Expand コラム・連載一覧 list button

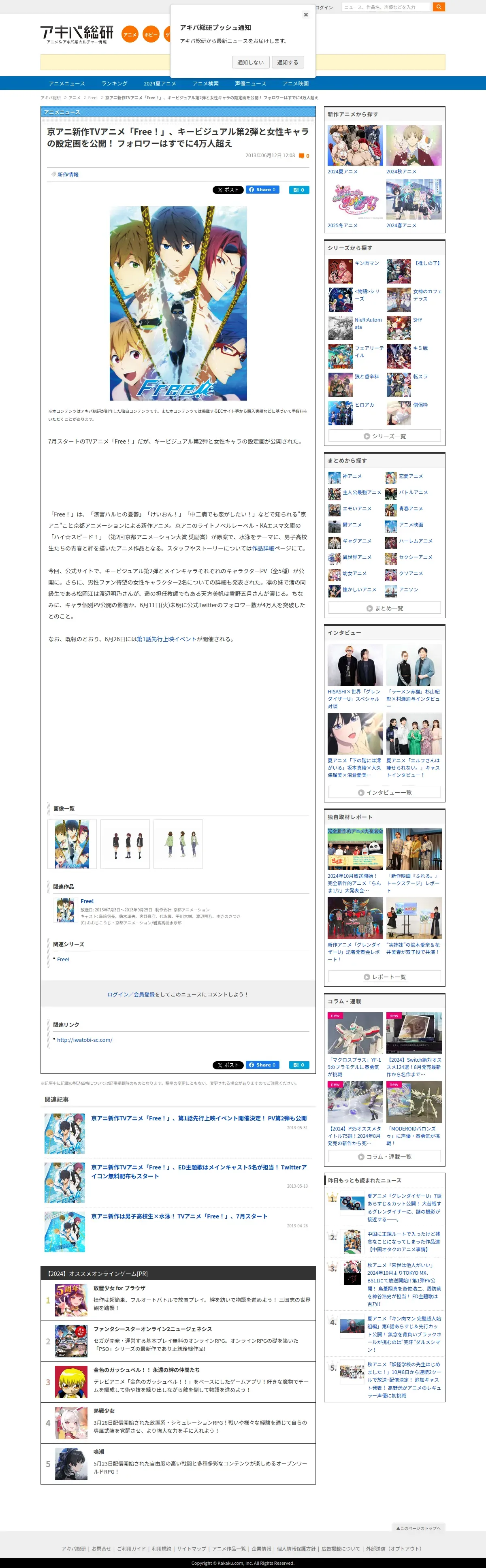(384, 1156)
